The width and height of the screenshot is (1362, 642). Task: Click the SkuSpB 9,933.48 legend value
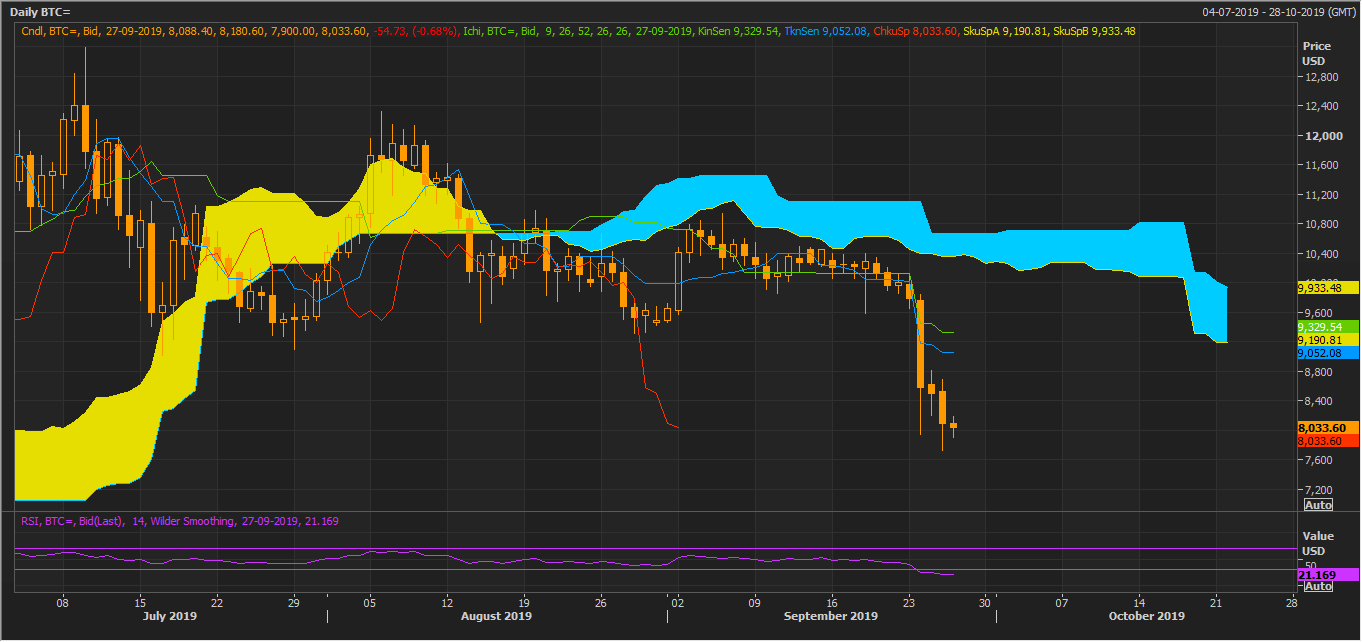1094,31
